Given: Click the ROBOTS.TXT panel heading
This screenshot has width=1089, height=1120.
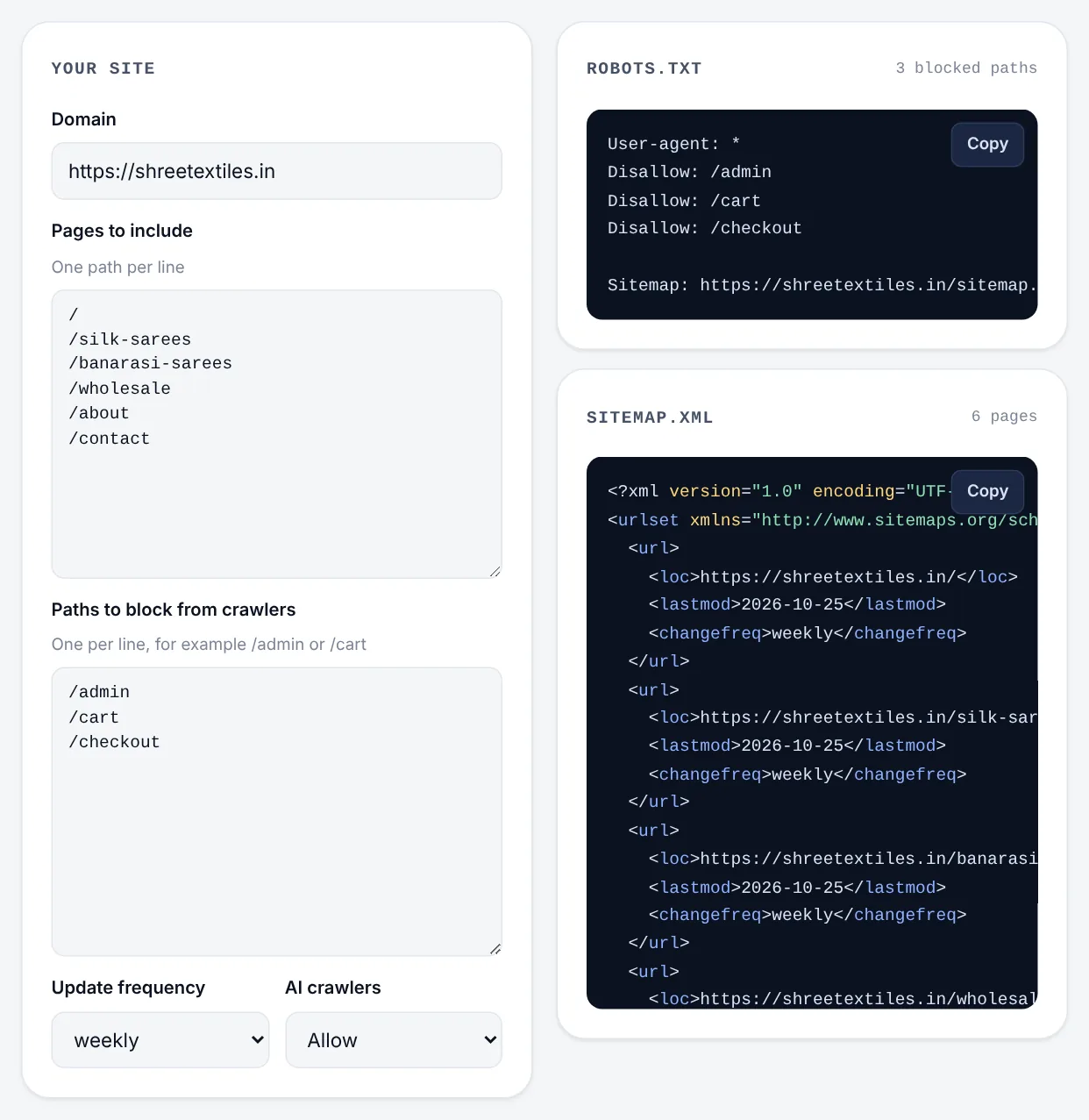Looking at the screenshot, I should (x=644, y=68).
